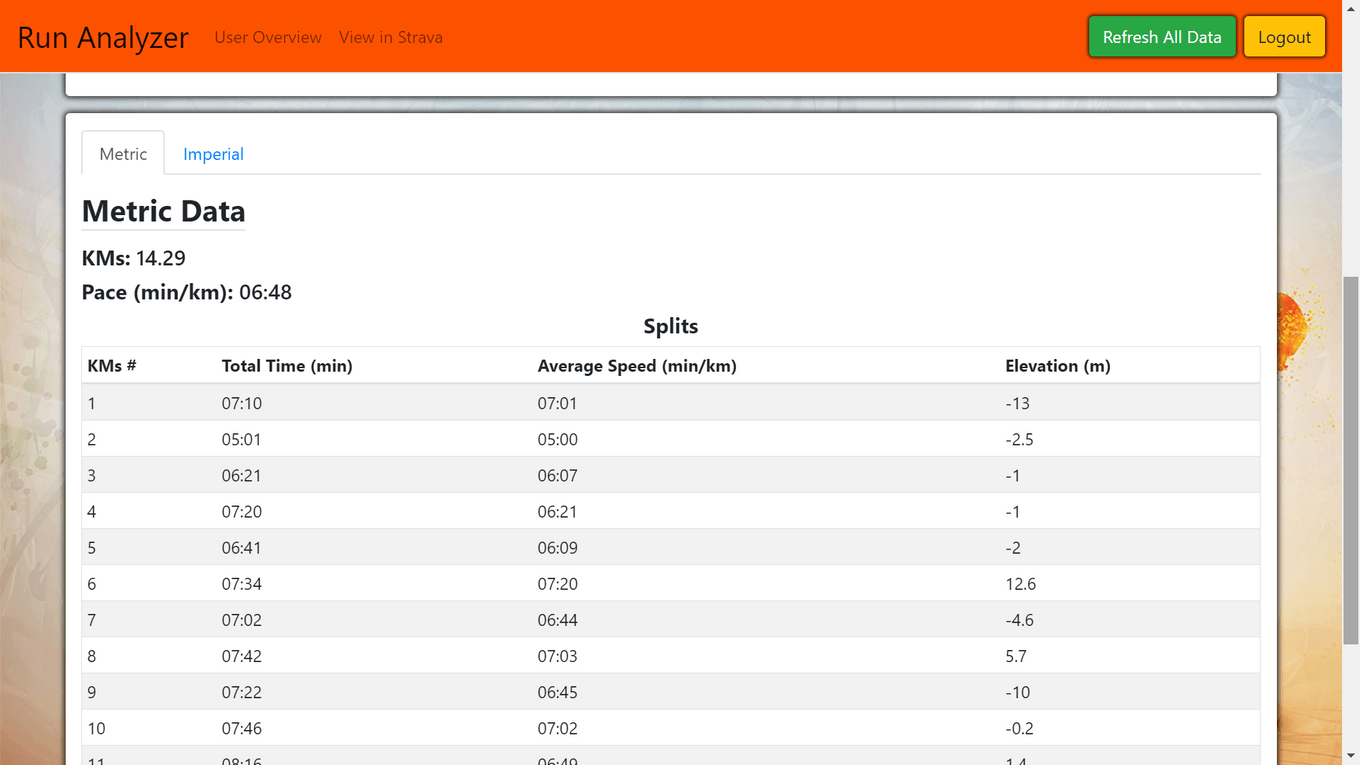The width and height of the screenshot is (1360, 765).
Task: Click average speed 07:01 cell
Action: coord(558,404)
